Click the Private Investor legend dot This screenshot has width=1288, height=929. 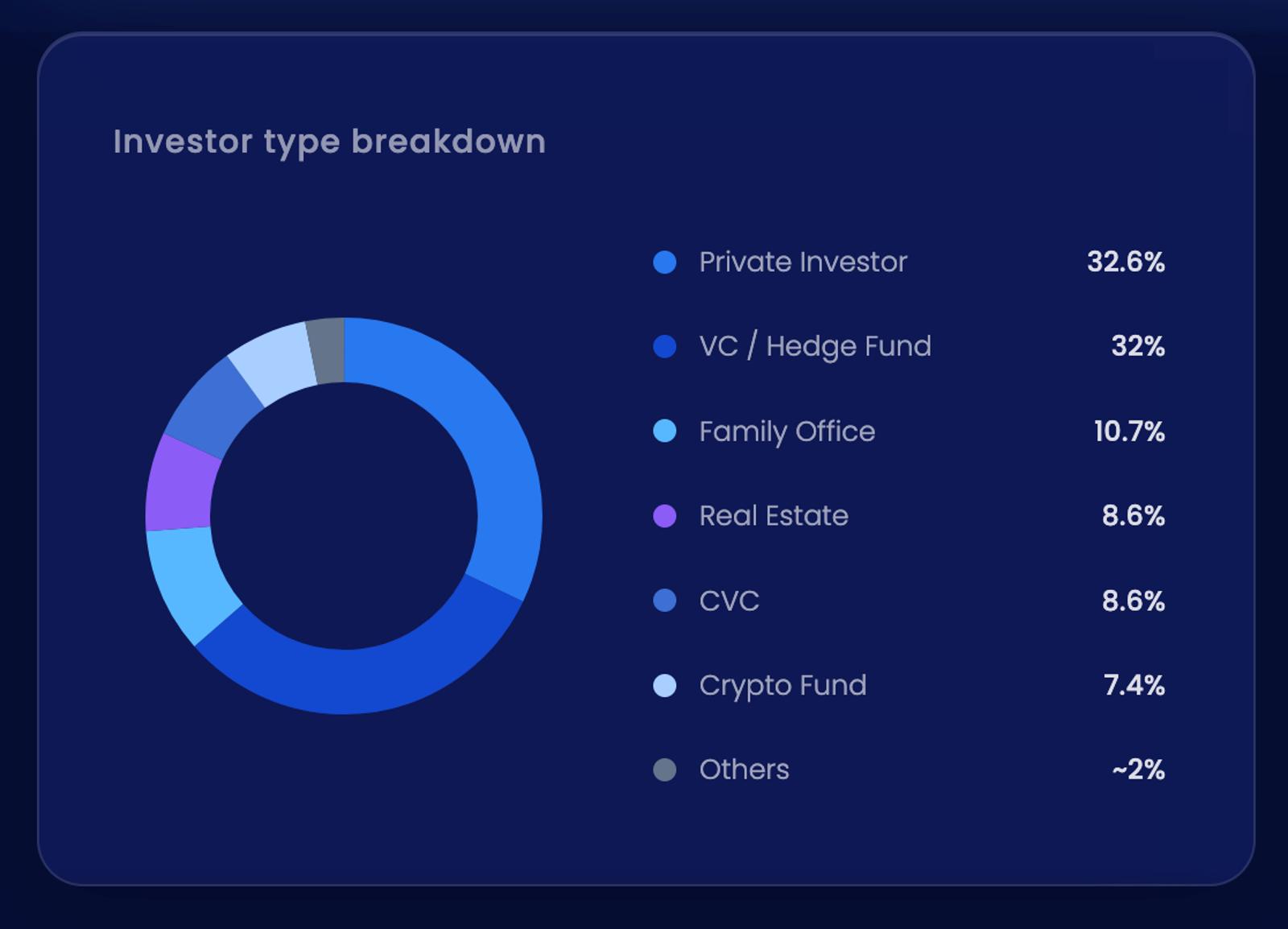664,262
